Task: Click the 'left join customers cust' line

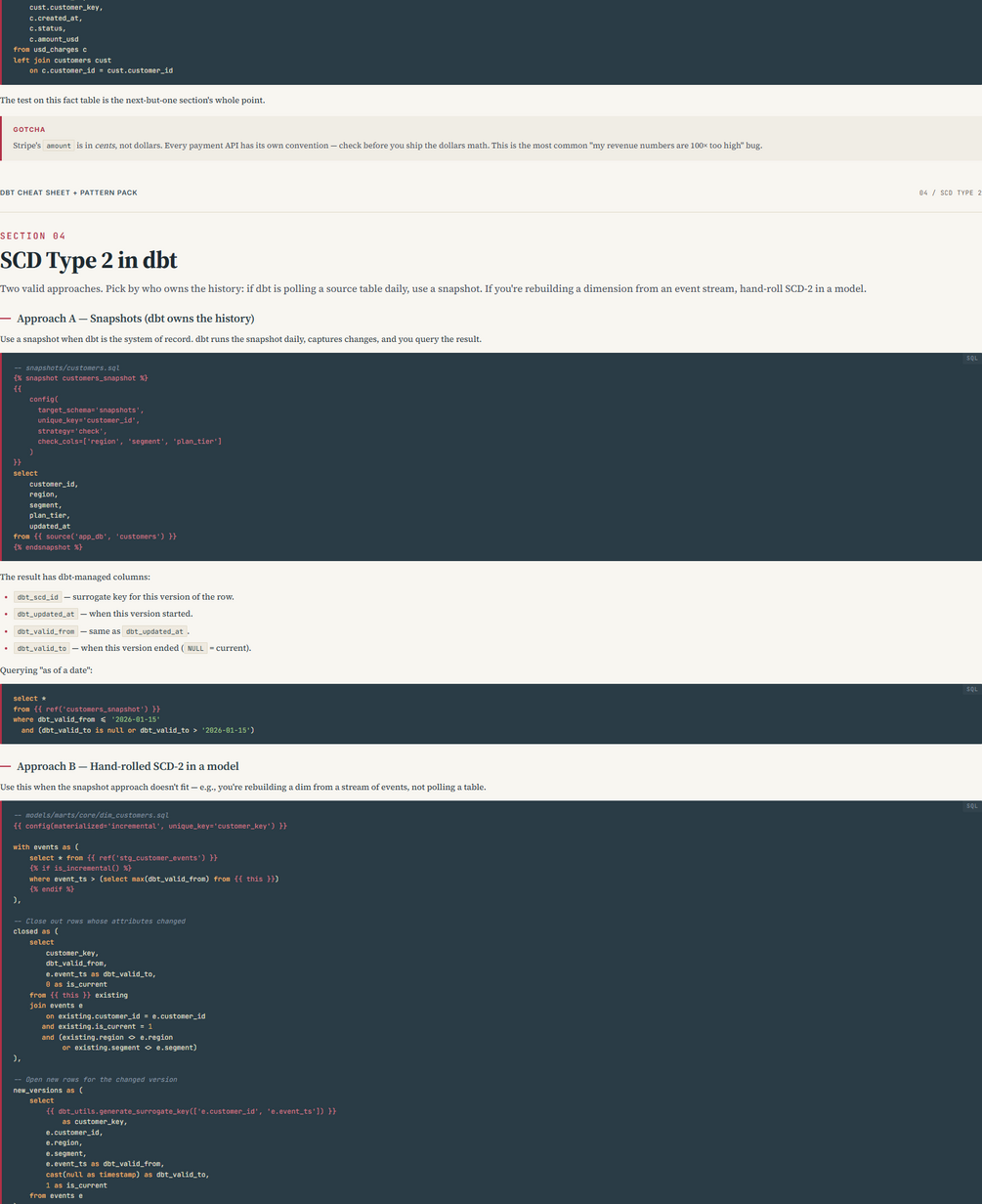Action: pyautogui.click(x=63, y=60)
